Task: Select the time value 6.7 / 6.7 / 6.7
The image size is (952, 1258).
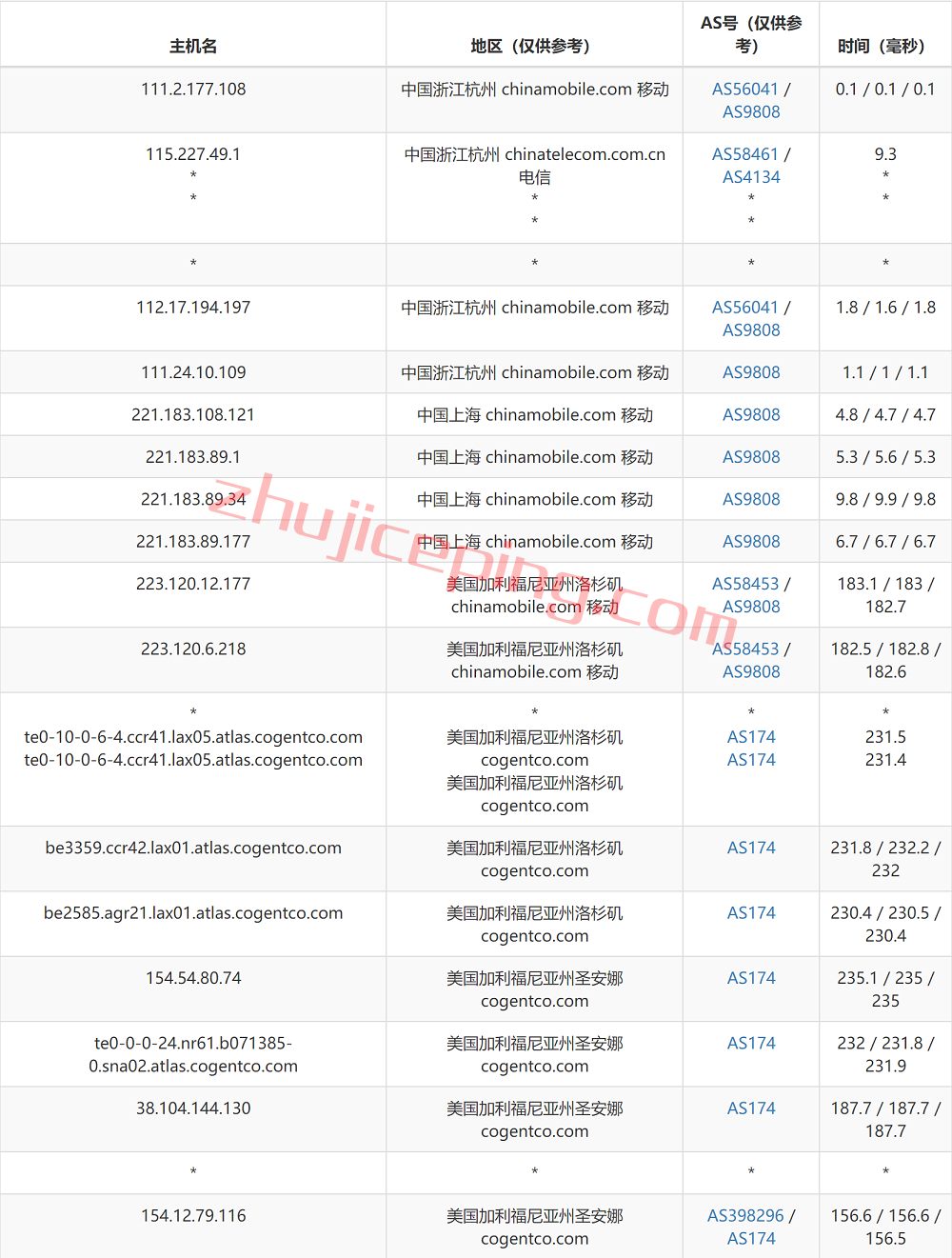Action: pos(885,541)
